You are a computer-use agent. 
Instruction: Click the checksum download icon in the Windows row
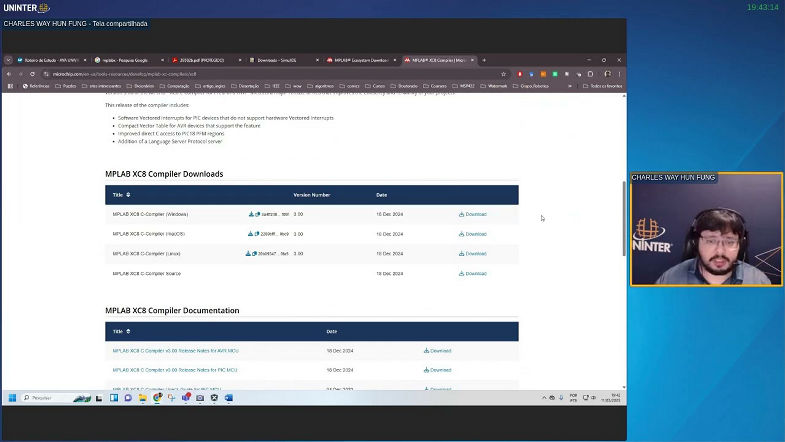[251, 214]
